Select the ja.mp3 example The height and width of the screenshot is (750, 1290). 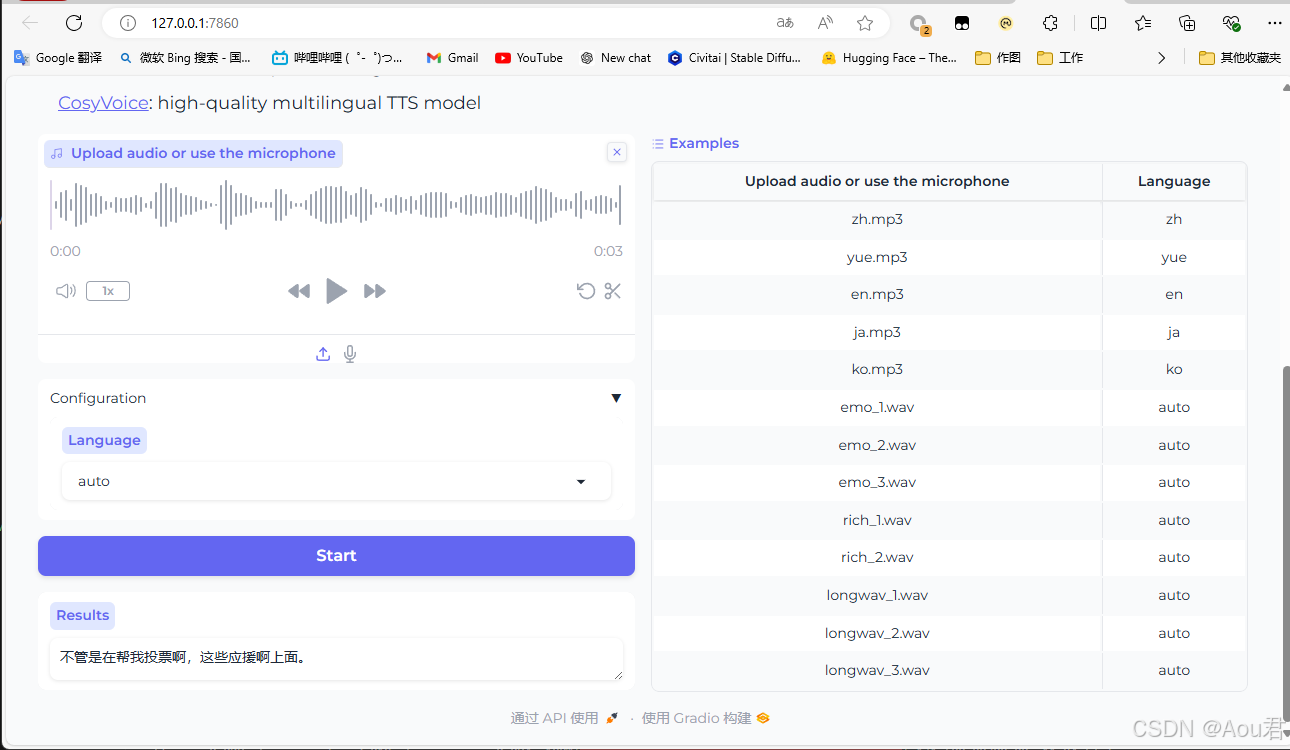point(877,332)
